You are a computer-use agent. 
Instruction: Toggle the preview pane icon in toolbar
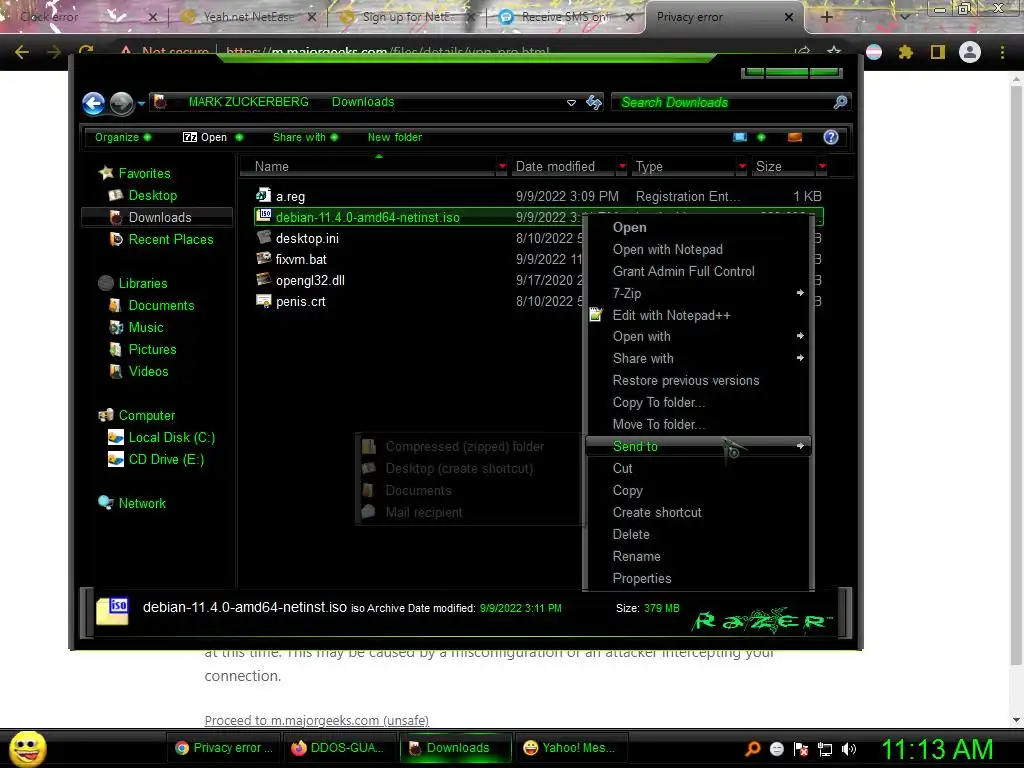tap(795, 137)
